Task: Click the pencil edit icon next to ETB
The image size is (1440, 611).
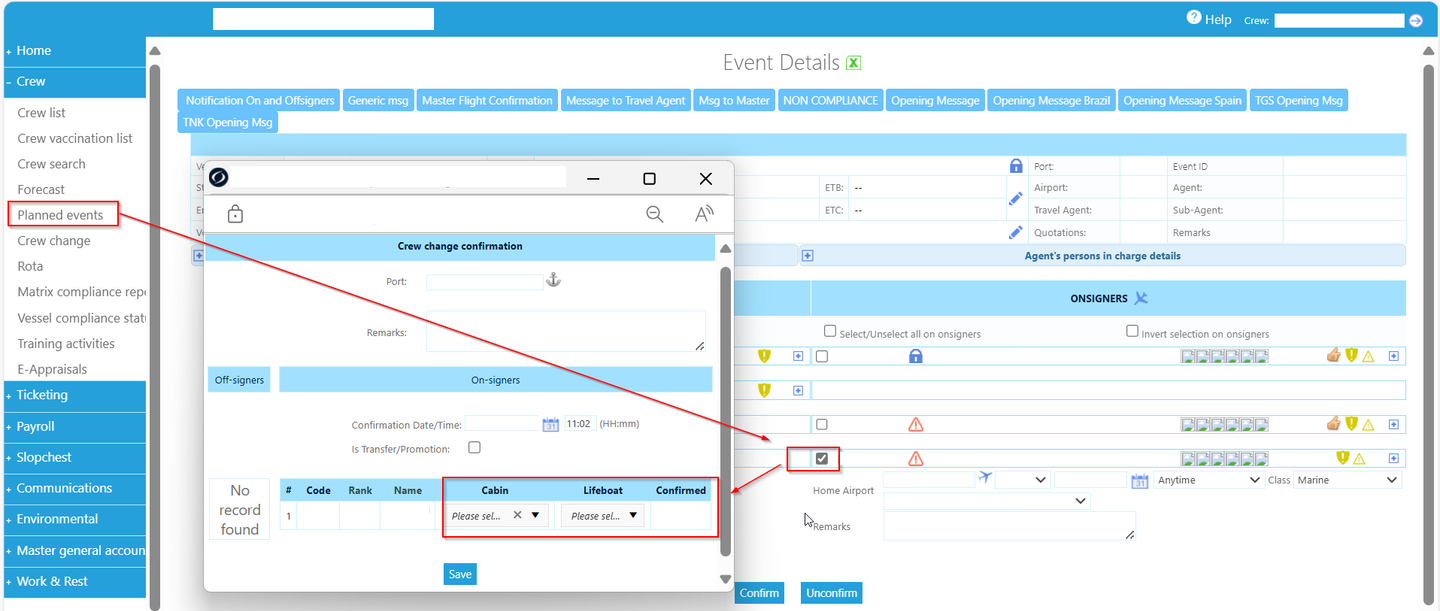Action: tap(1015, 199)
